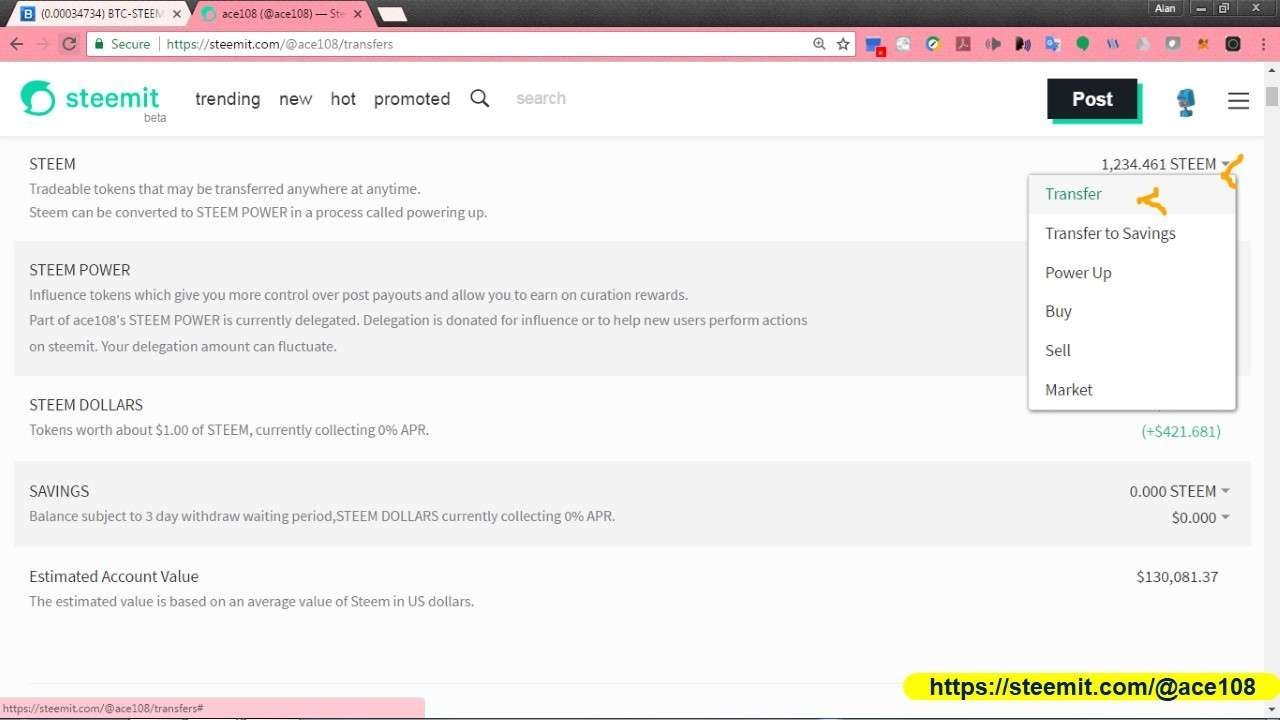Select Power Up option

1132,272
